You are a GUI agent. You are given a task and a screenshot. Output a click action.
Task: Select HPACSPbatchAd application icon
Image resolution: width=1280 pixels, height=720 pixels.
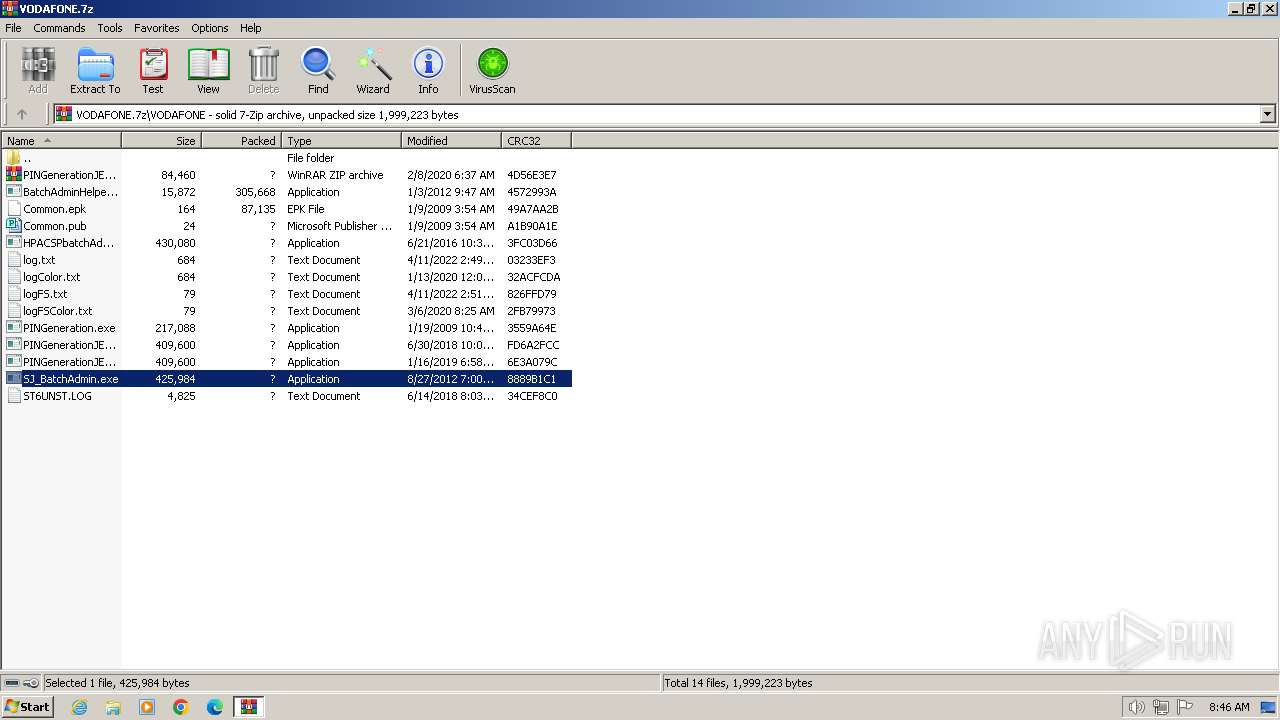point(14,243)
